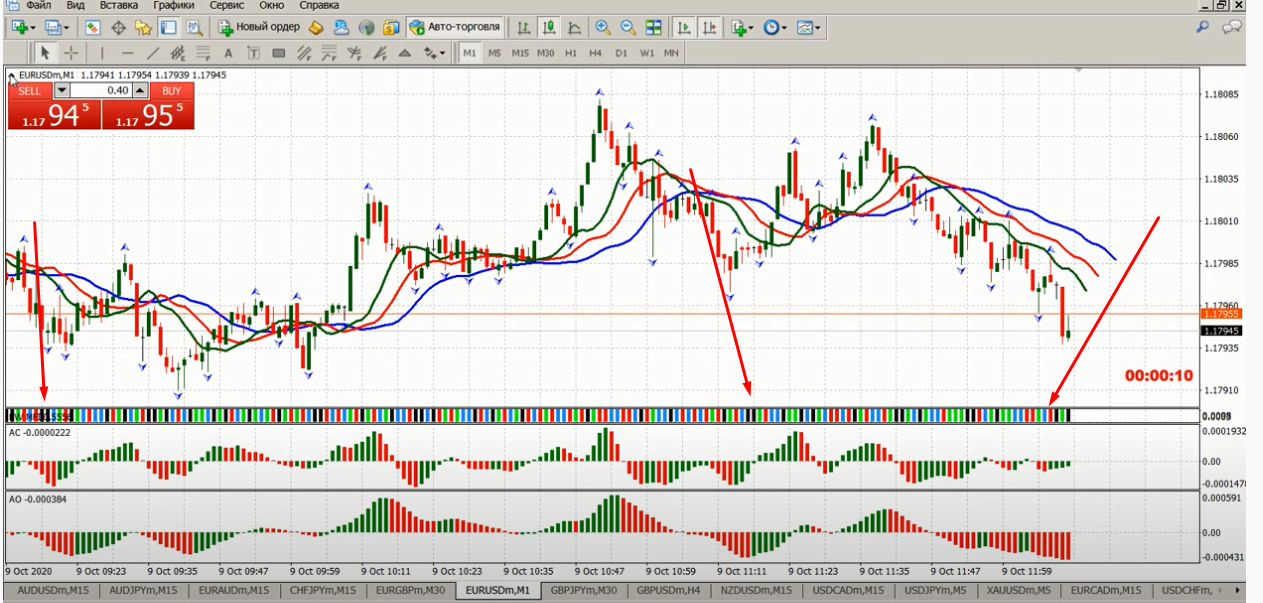1263x603 pixels.
Task: Select the trendline tool
Action: (153, 53)
